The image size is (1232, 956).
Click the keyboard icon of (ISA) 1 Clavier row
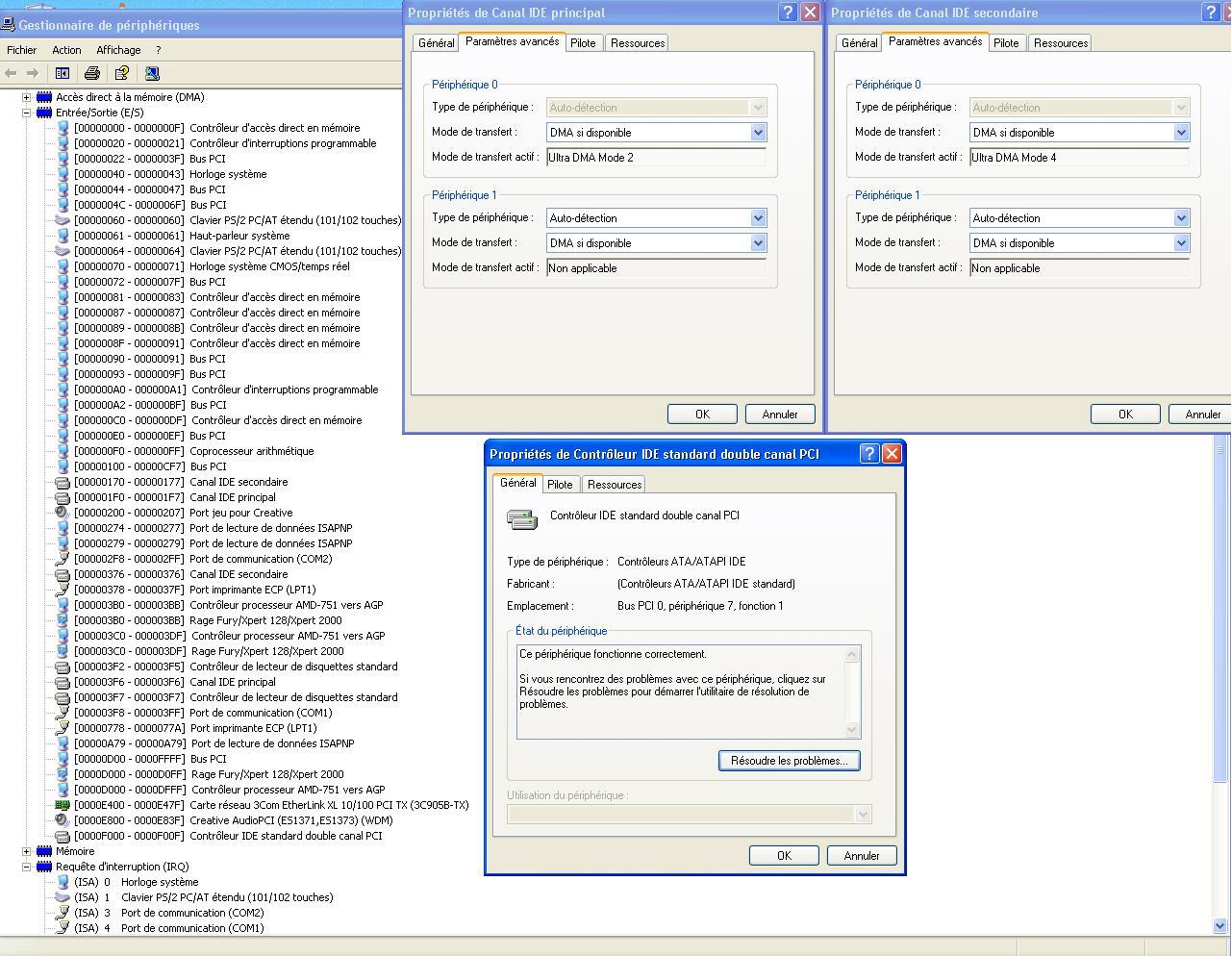tap(63, 897)
